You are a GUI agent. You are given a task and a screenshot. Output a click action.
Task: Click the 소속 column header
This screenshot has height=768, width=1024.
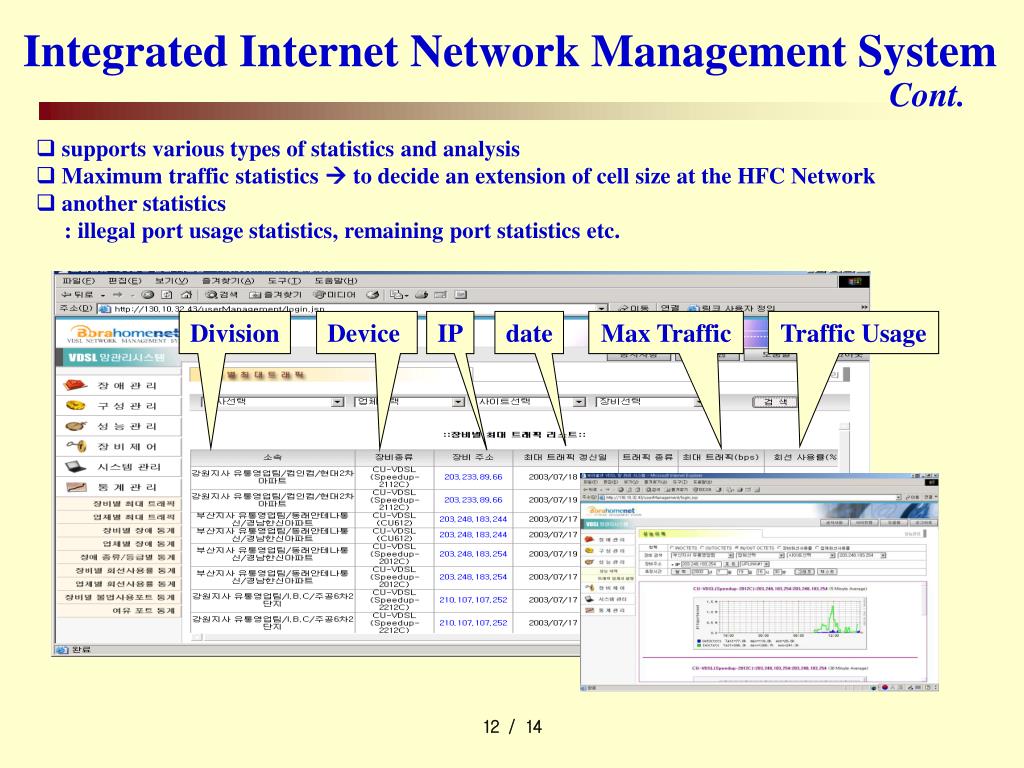272,457
